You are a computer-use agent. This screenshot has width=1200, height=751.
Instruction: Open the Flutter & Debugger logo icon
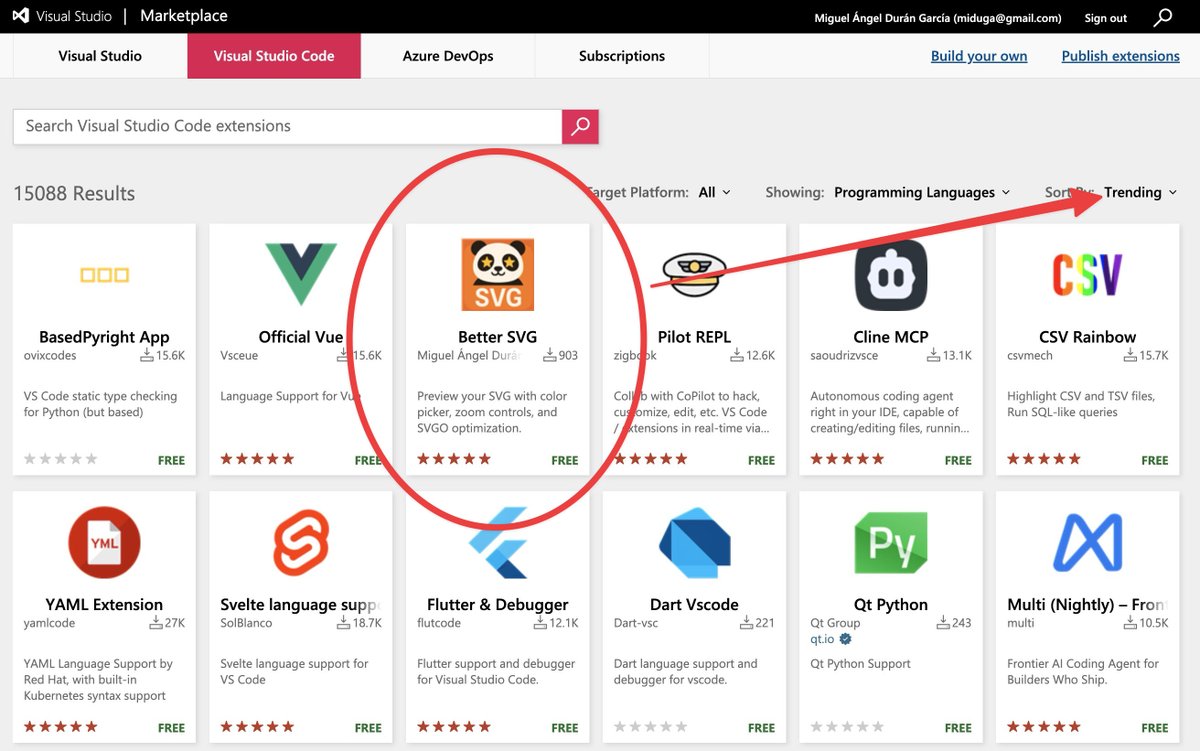(x=498, y=543)
